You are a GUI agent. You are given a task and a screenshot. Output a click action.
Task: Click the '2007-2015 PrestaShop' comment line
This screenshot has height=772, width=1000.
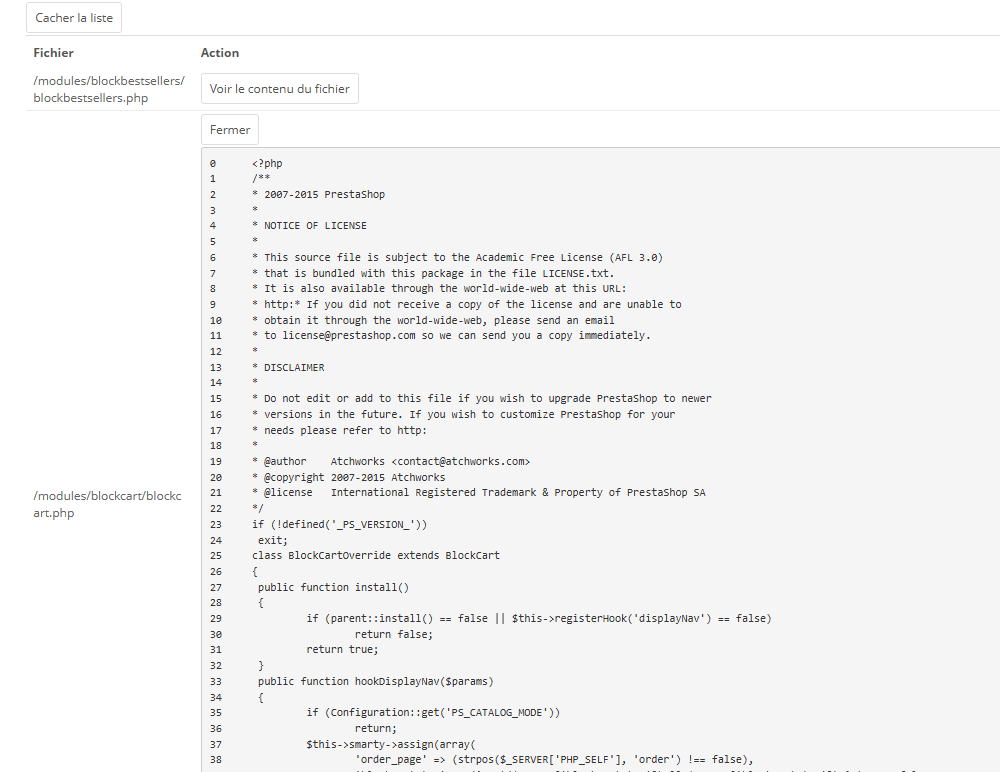coord(318,195)
